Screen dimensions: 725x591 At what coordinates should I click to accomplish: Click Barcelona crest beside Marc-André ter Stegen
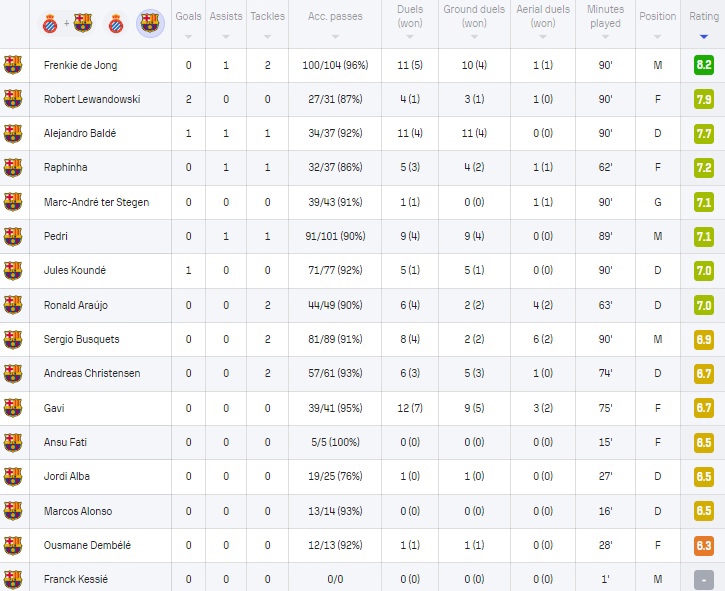pyautogui.click(x=13, y=202)
